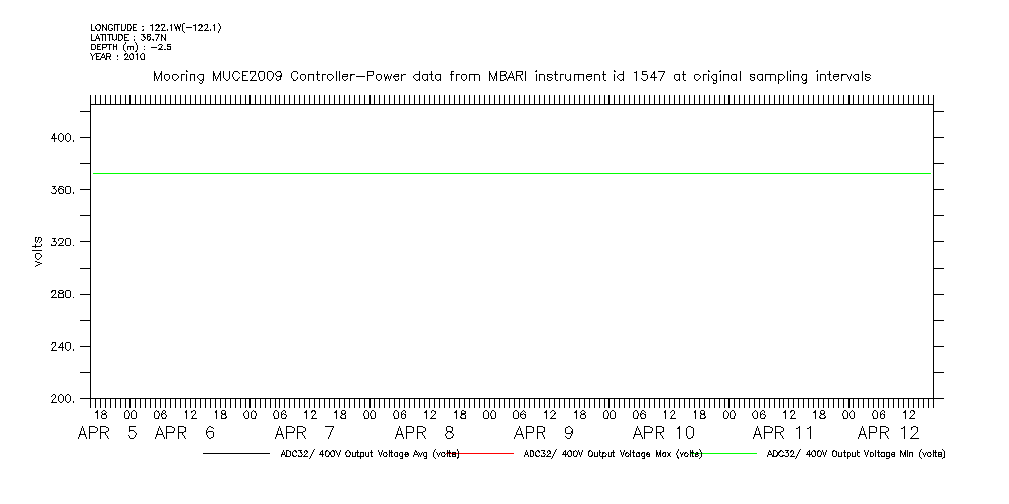Click the 280 y-axis tick label
The height and width of the screenshot is (504, 1009).
(x=63, y=295)
